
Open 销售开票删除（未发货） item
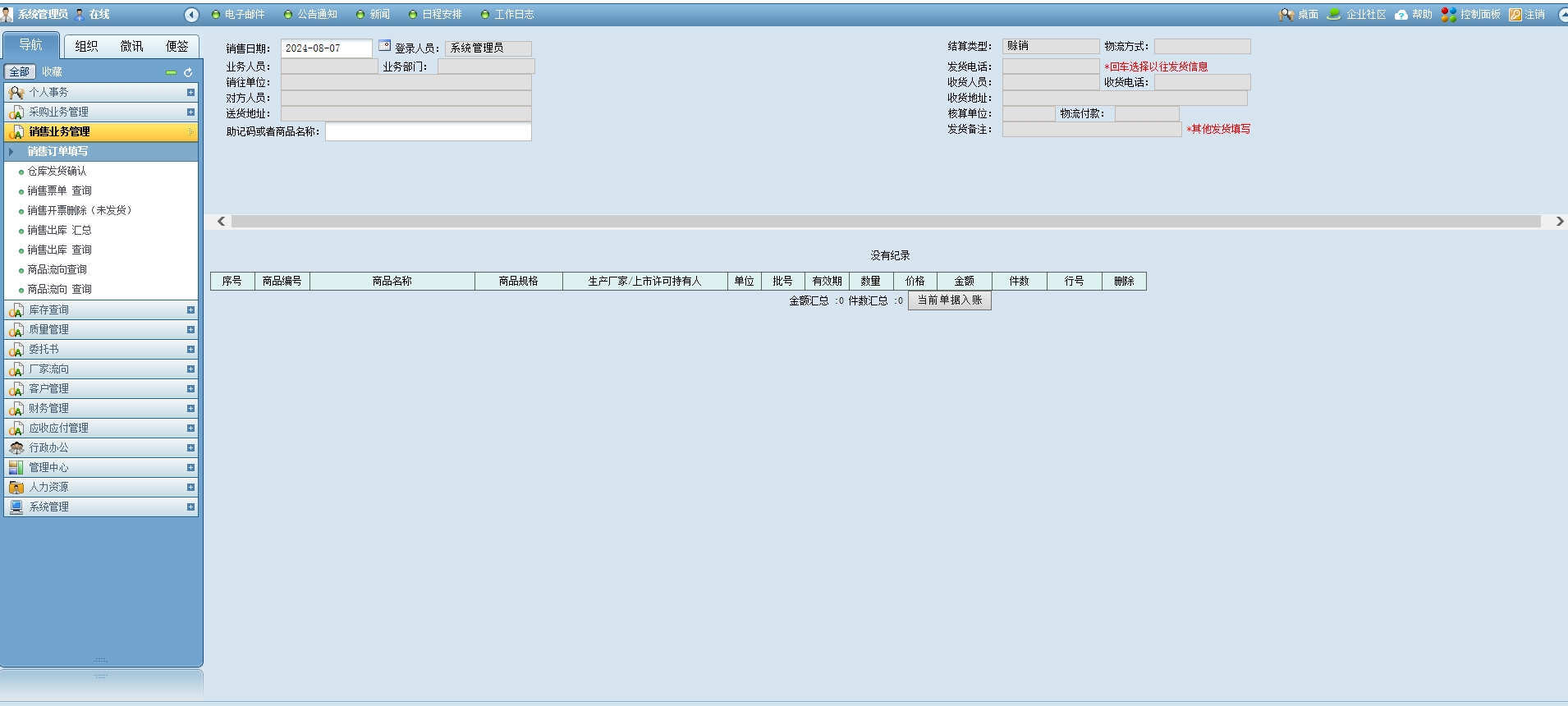pyautogui.click(x=80, y=211)
